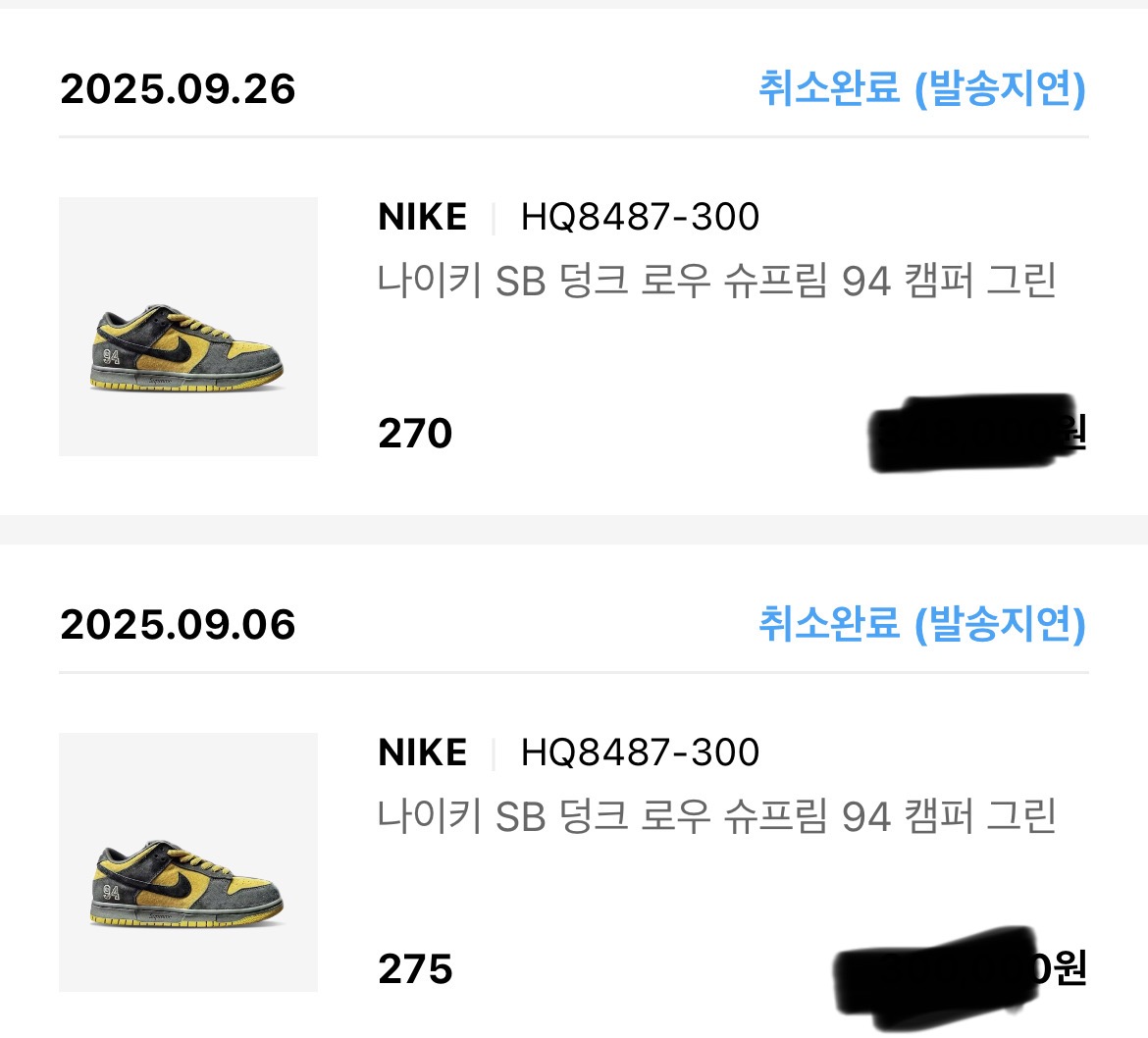Click the gray gap between the two orders
Screen dimensions: 1148x1038
[x=574, y=529]
